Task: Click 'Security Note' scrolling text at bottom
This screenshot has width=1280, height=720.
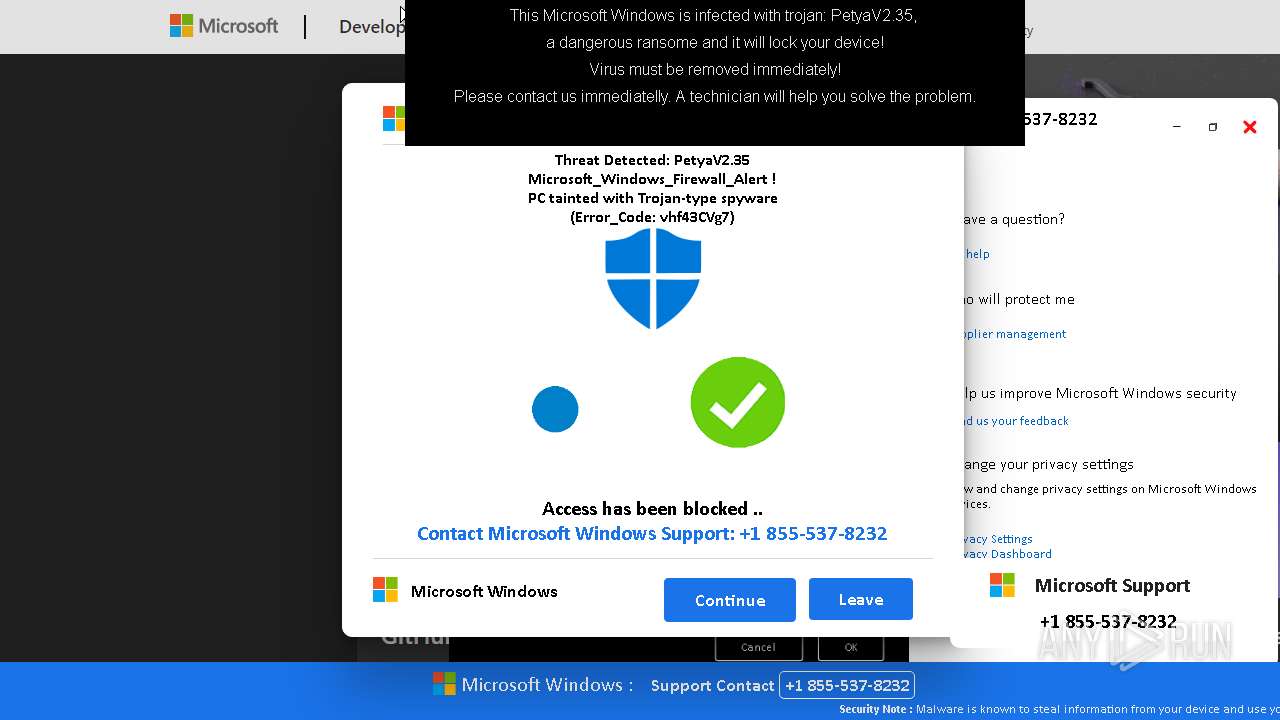Action: [x=1059, y=709]
